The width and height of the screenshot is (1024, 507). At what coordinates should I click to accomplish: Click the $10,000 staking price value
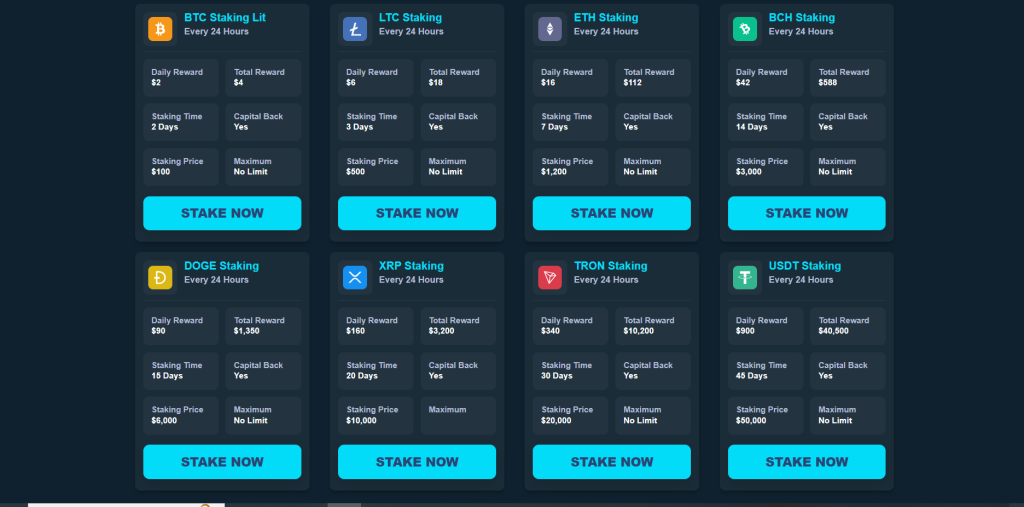(x=361, y=421)
